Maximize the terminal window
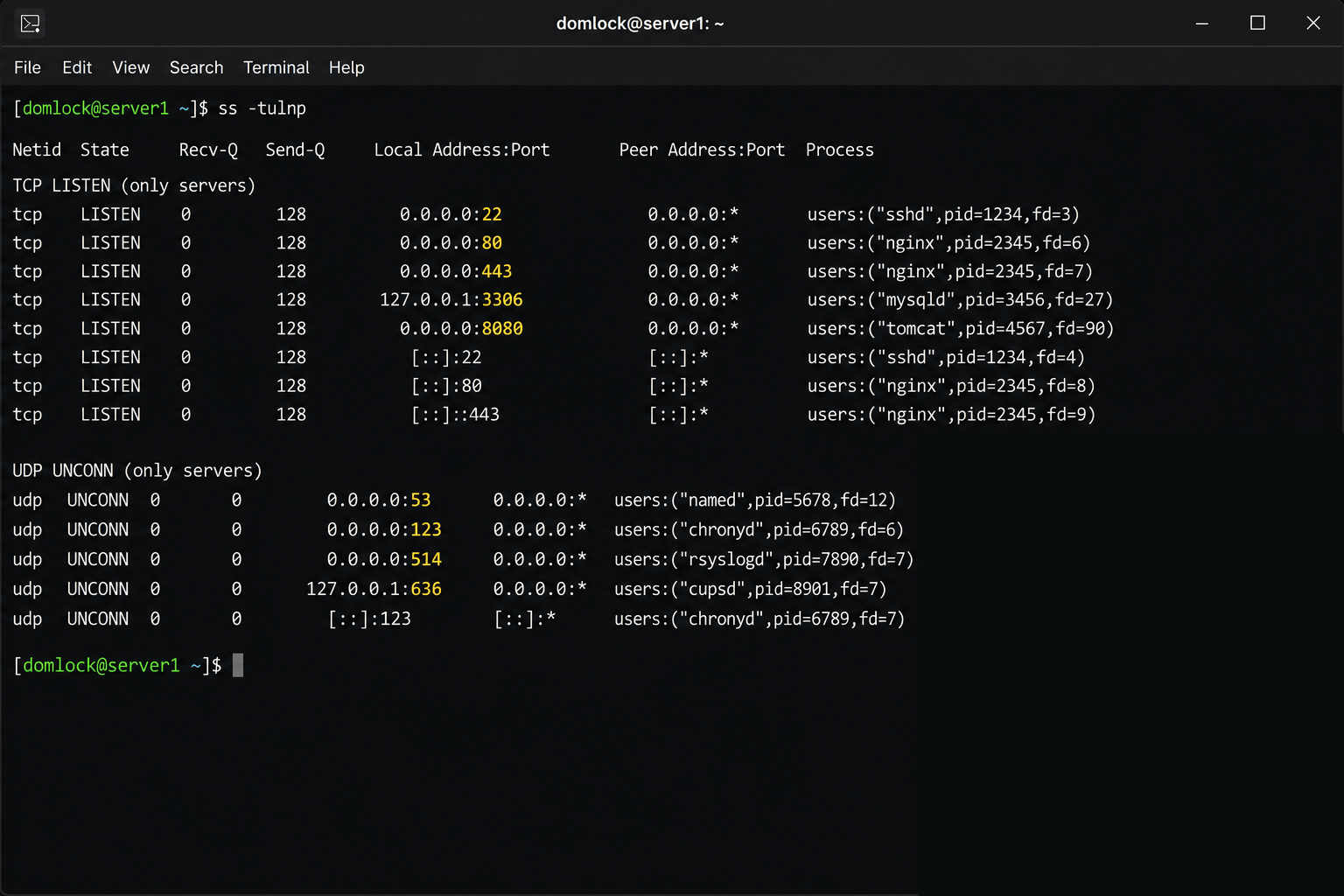Screen dimensions: 1344x896 pos(1257,23)
